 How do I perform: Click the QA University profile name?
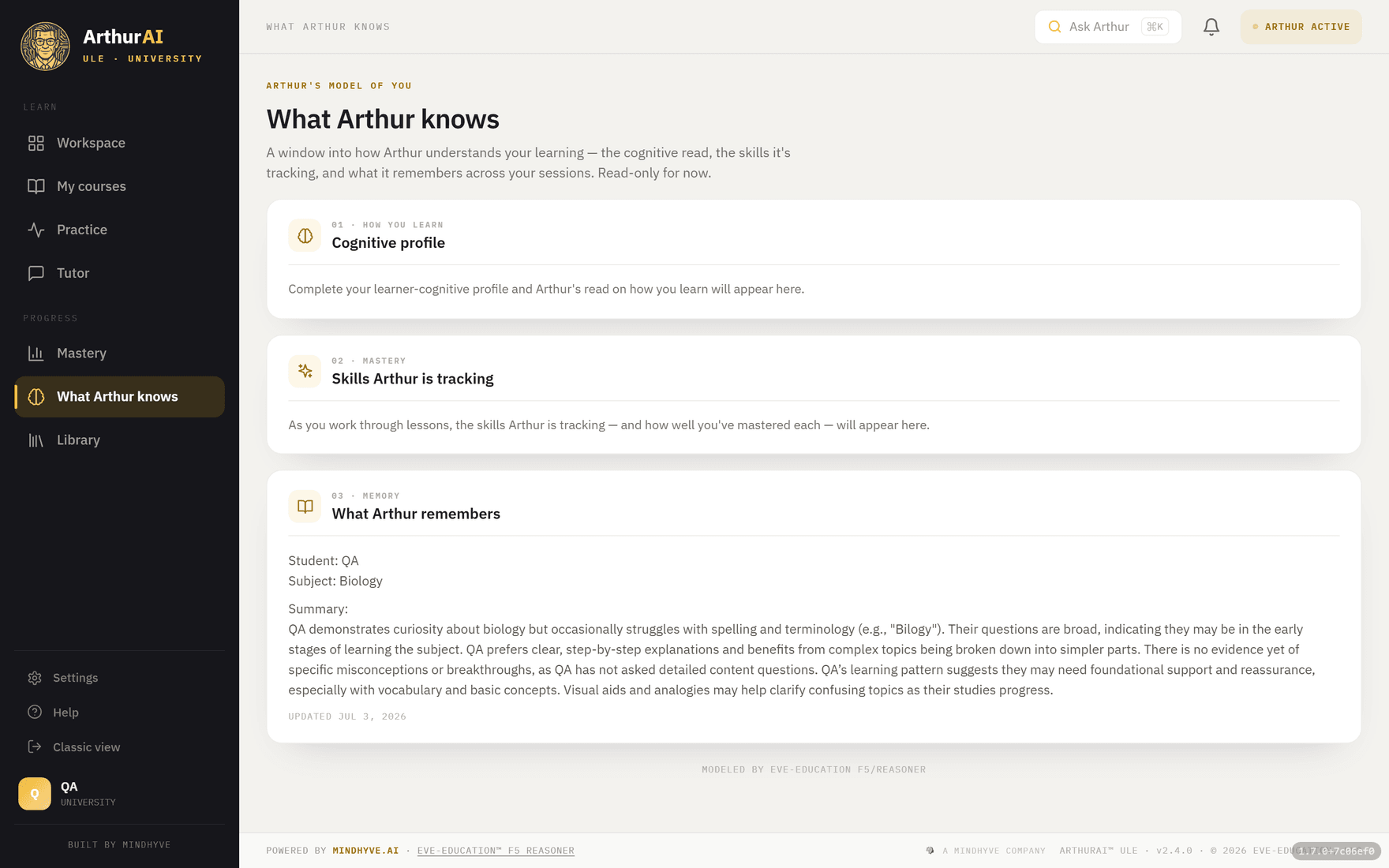(x=88, y=794)
